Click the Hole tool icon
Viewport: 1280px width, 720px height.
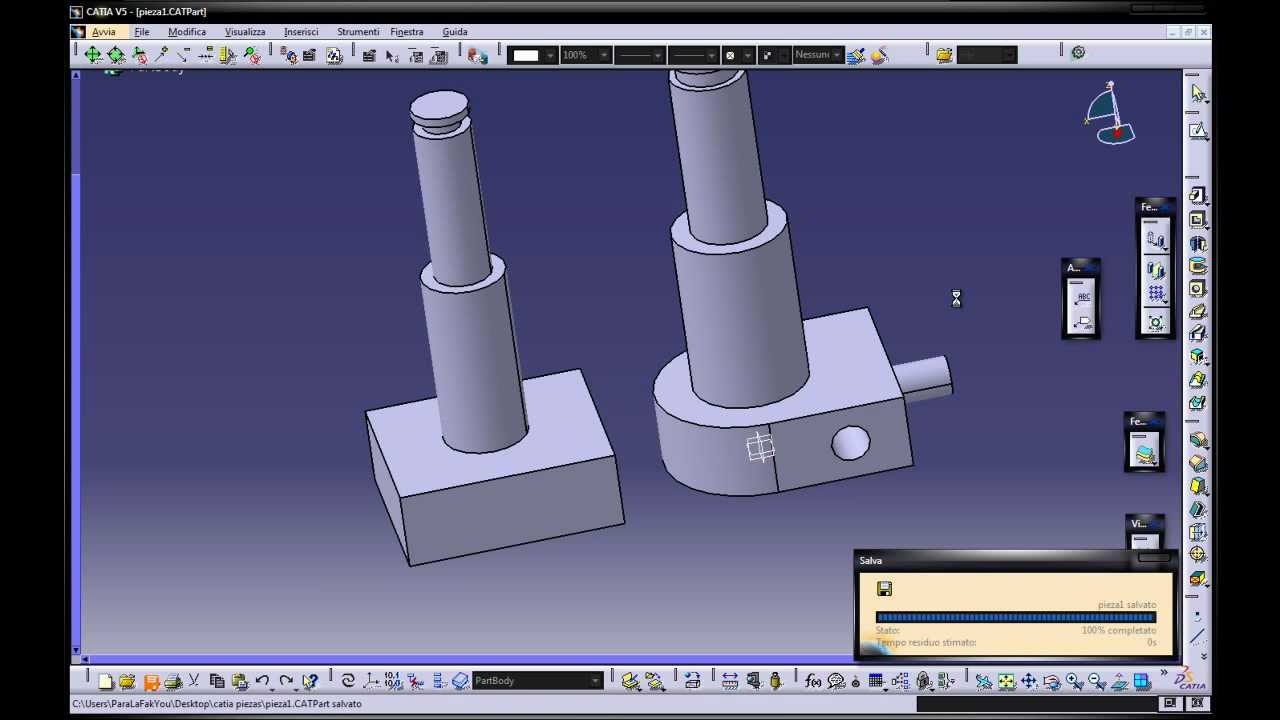click(1198, 289)
